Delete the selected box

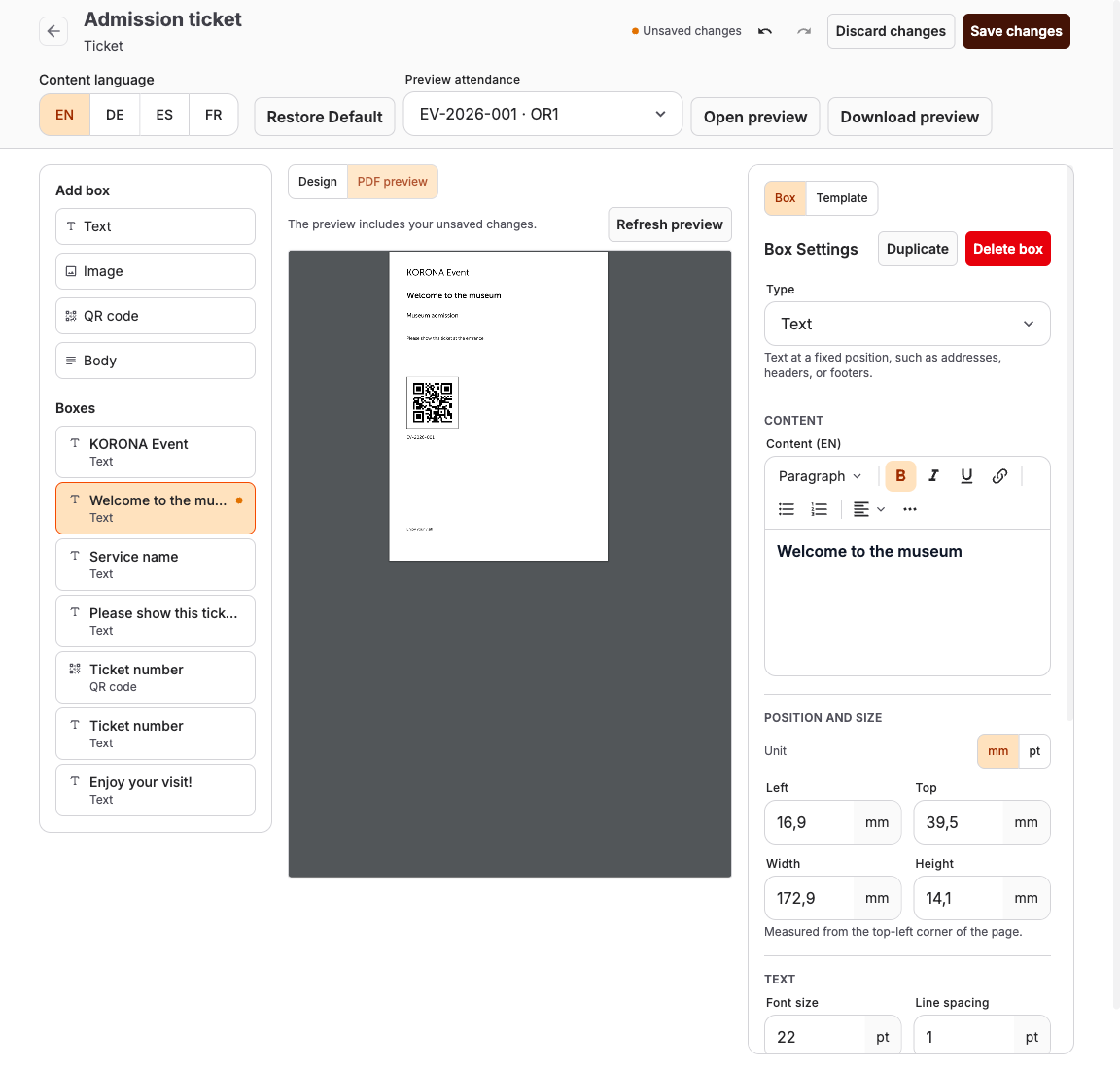[1008, 249]
